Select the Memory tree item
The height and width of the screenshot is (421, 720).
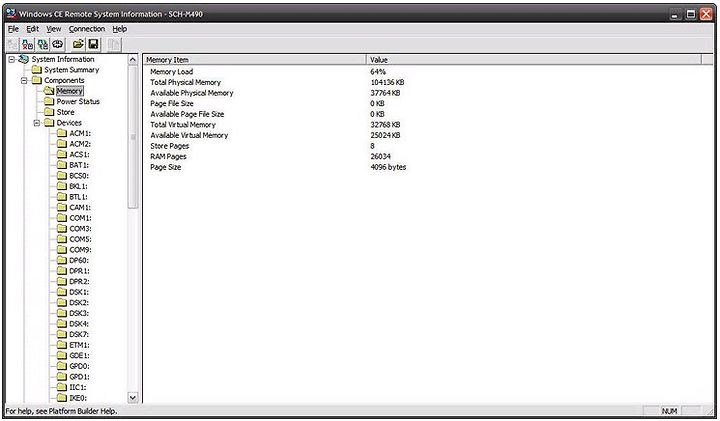[x=70, y=91]
